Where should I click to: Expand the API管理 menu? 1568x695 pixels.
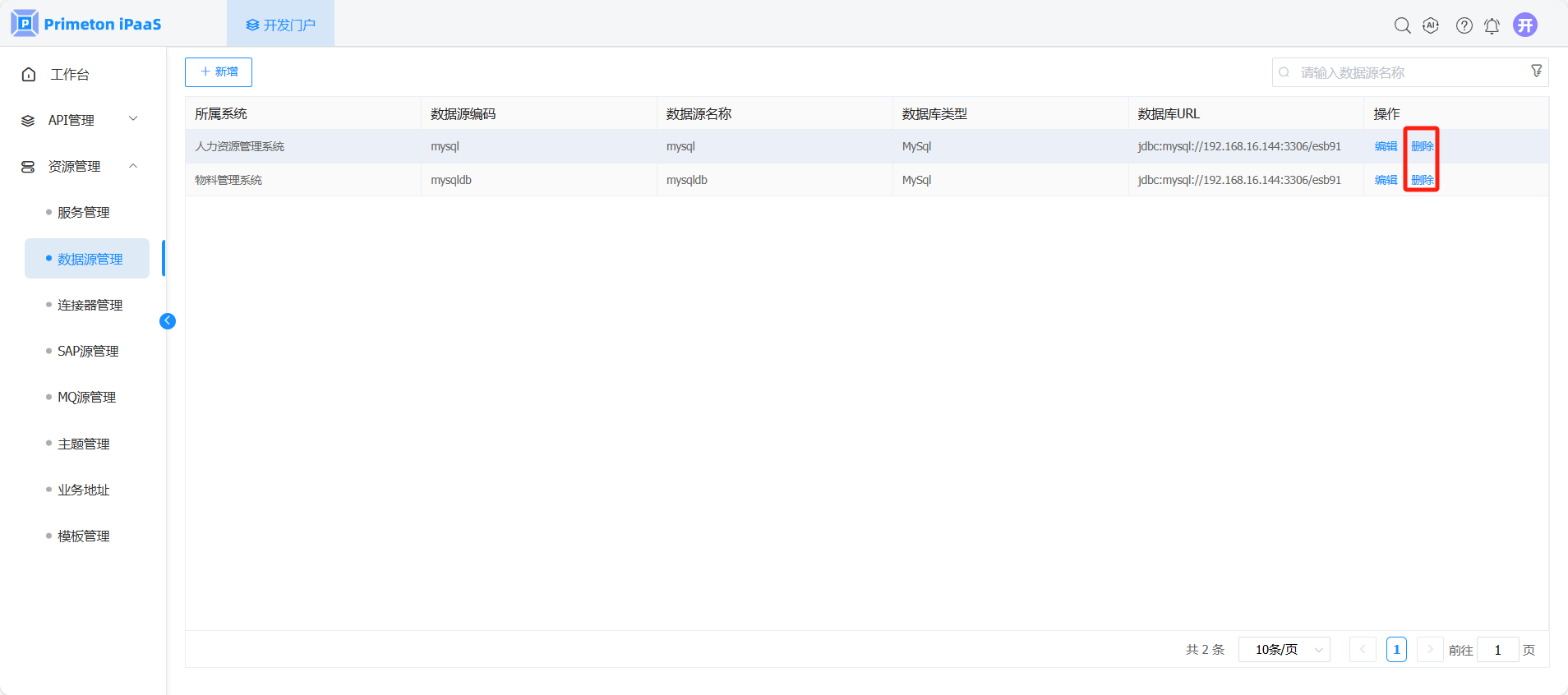(x=79, y=120)
